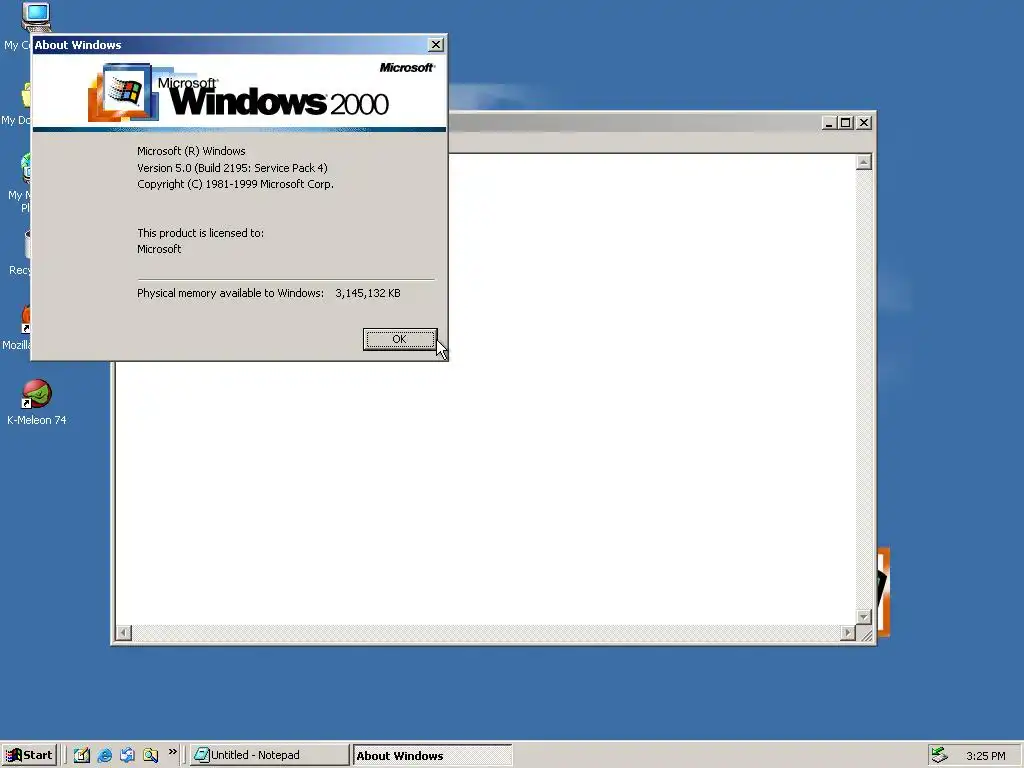This screenshot has height=768, width=1024.
Task: Click the "Copyright (C) 1981-1999 Microsoft Corp." line
Action: [x=235, y=184]
